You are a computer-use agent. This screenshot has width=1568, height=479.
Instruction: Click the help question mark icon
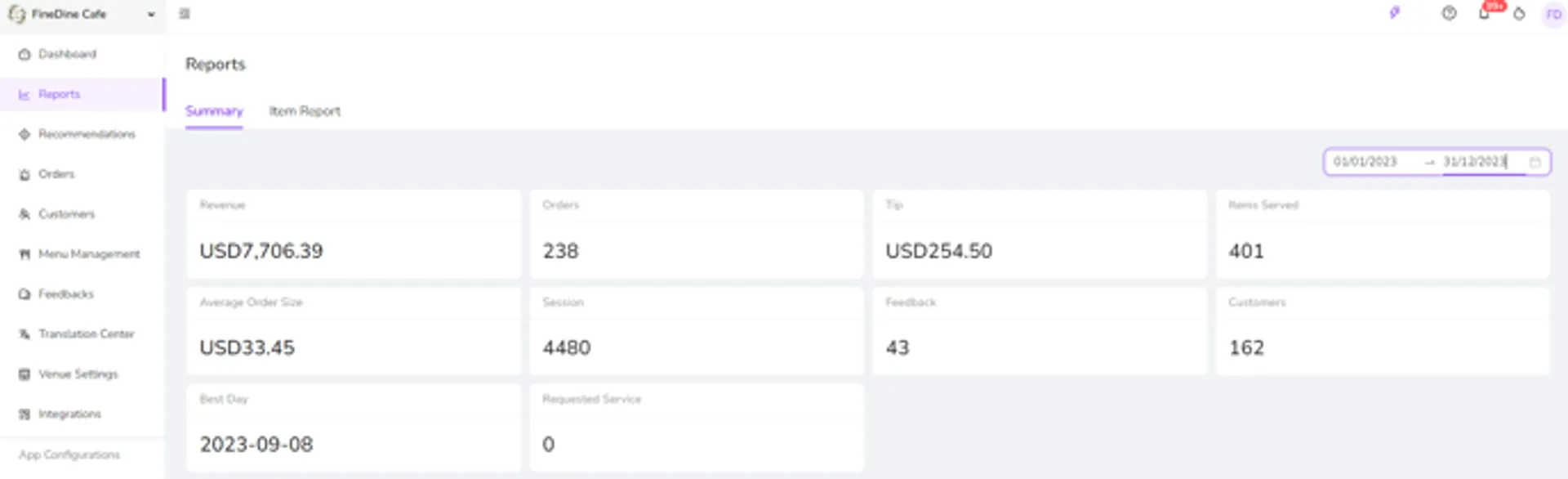click(1449, 13)
